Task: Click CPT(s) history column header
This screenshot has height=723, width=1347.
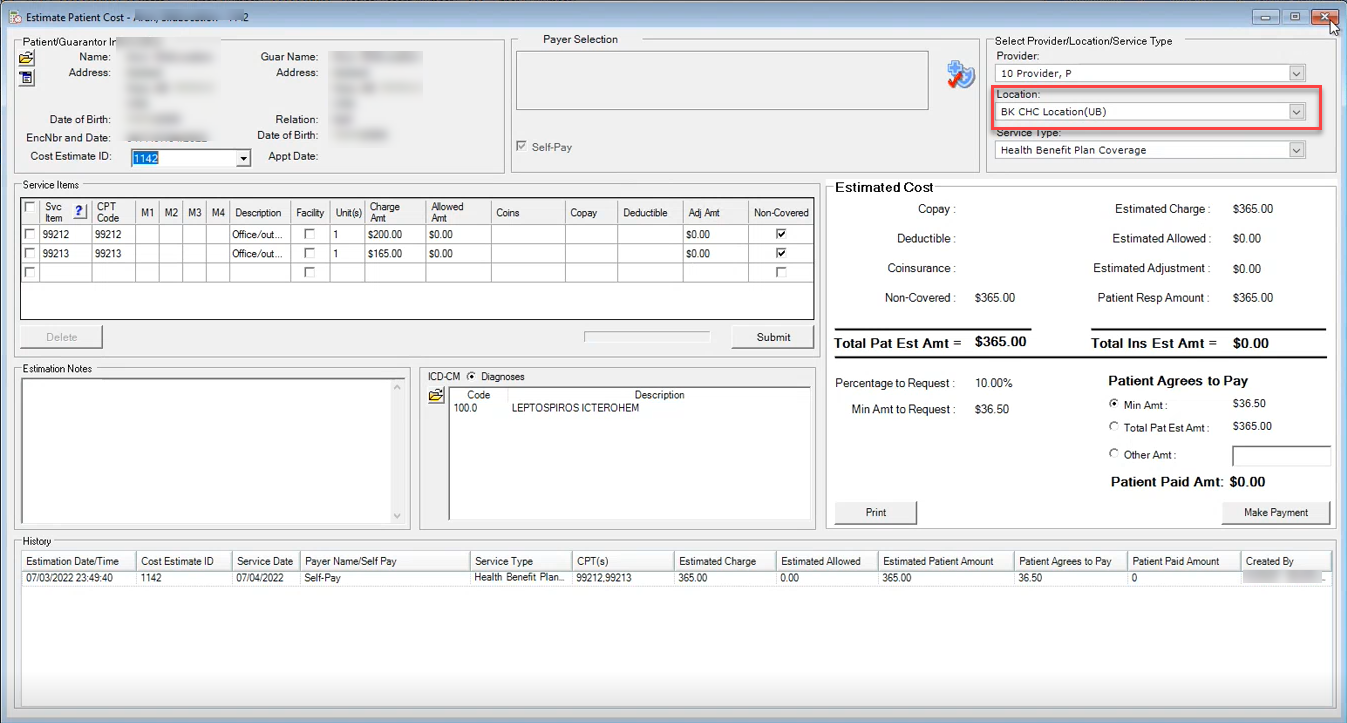Action: click(624, 561)
